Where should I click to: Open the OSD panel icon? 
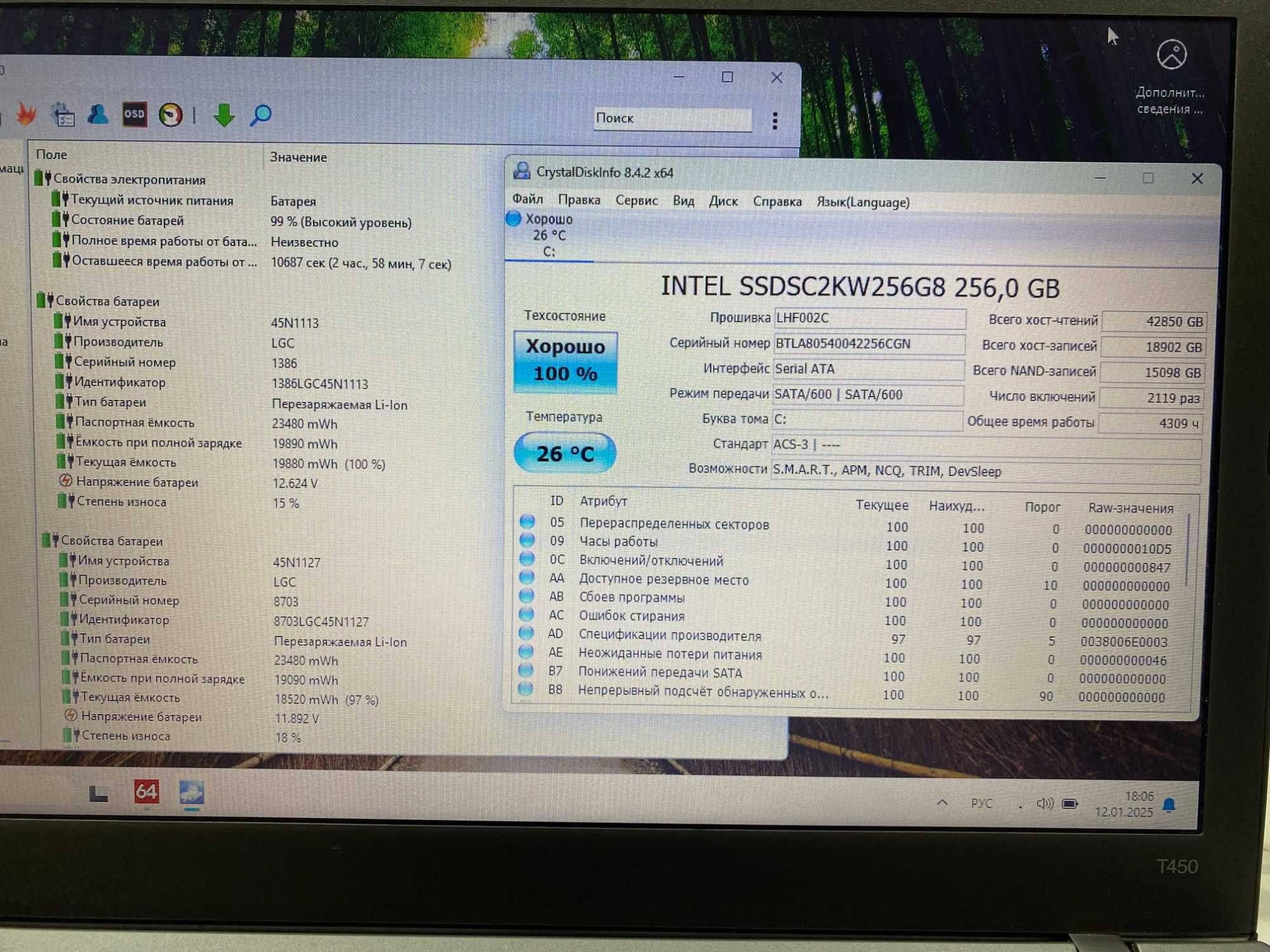[x=134, y=114]
